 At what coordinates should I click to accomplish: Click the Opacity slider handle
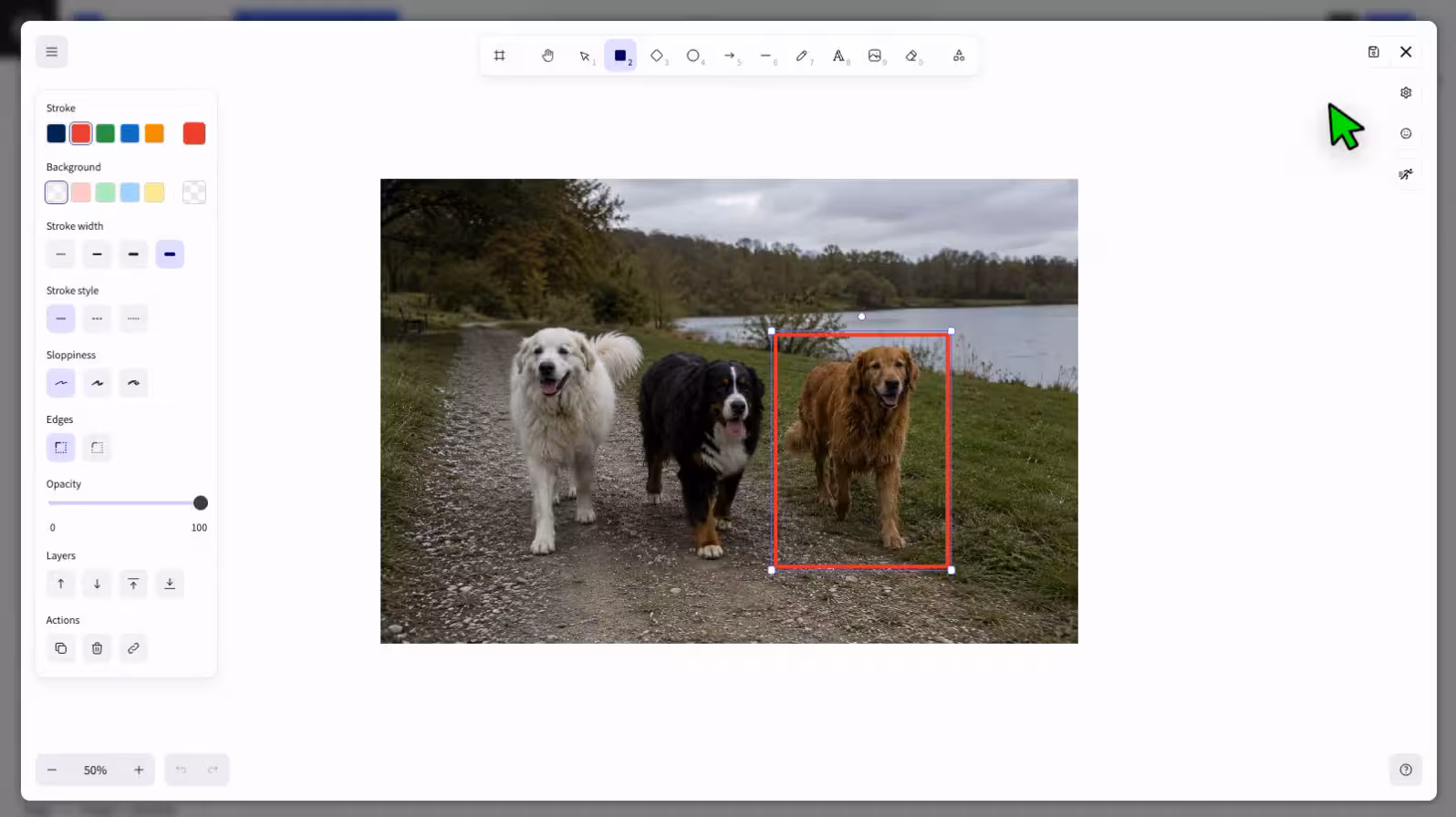click(201, 503)
